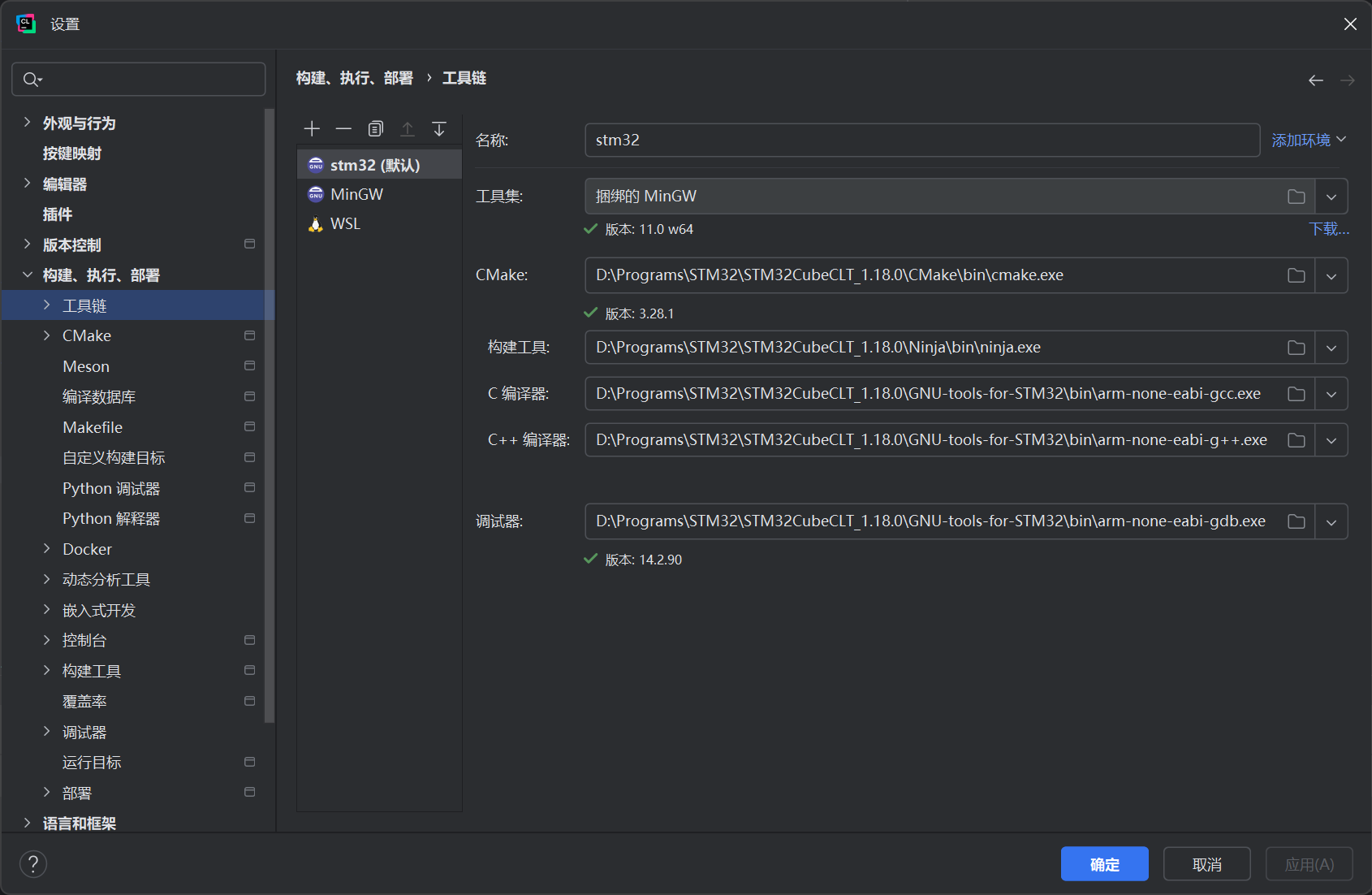
Task: Open C++ compiler dropdown arrow
Action: (x=1331, y=440)
